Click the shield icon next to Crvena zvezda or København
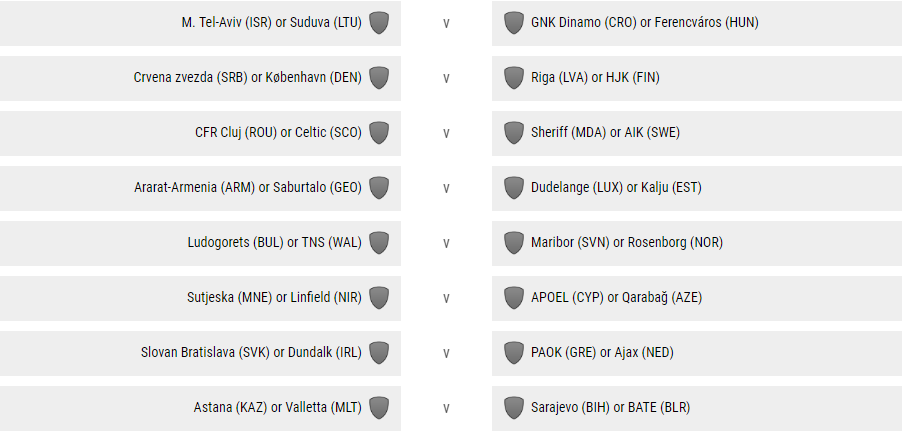 tap(379, 78)
